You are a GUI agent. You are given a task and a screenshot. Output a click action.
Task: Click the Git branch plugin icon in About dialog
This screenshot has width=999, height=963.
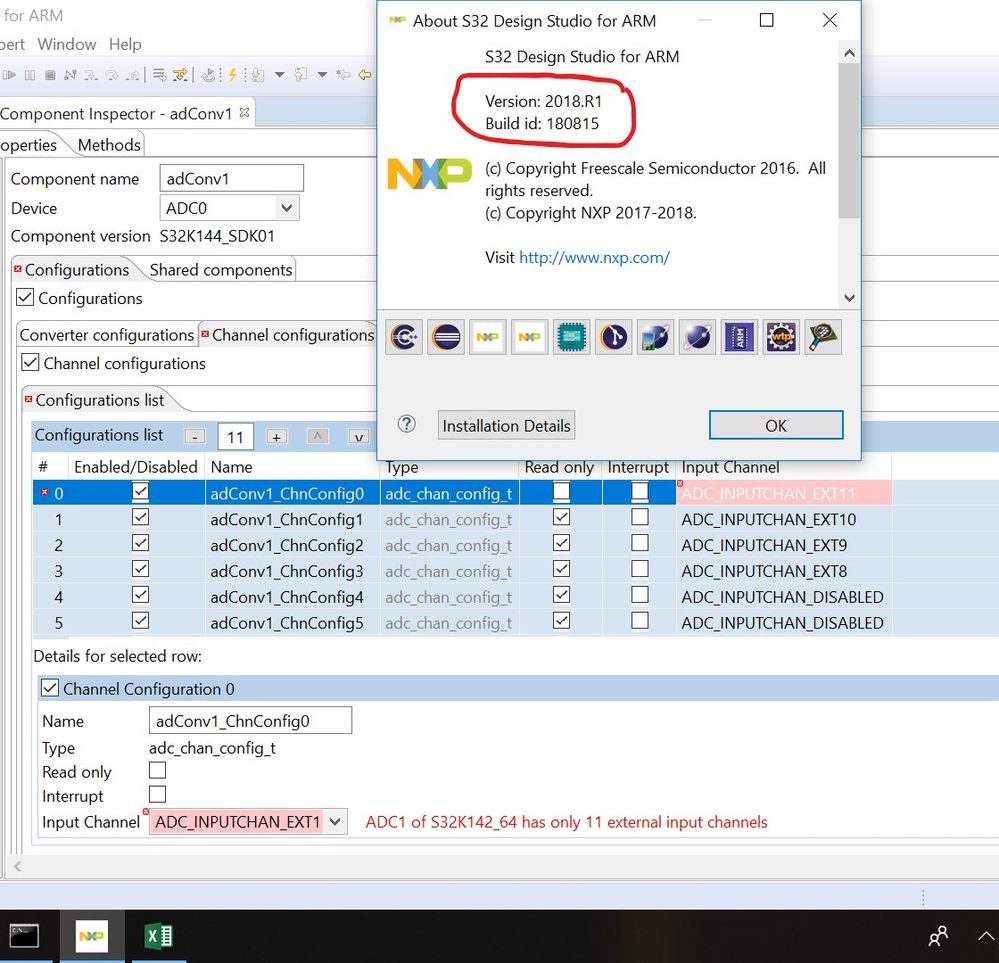[614, 337]
